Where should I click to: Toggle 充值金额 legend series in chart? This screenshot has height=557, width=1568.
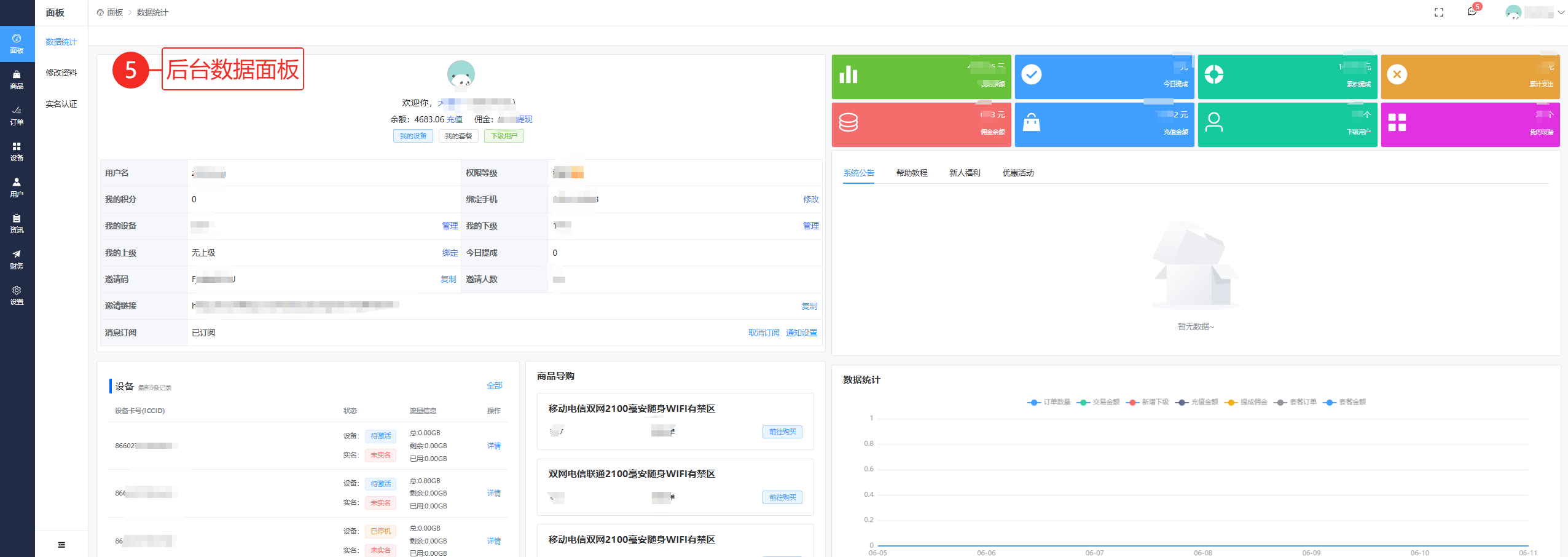click(x=1196, y=402)
